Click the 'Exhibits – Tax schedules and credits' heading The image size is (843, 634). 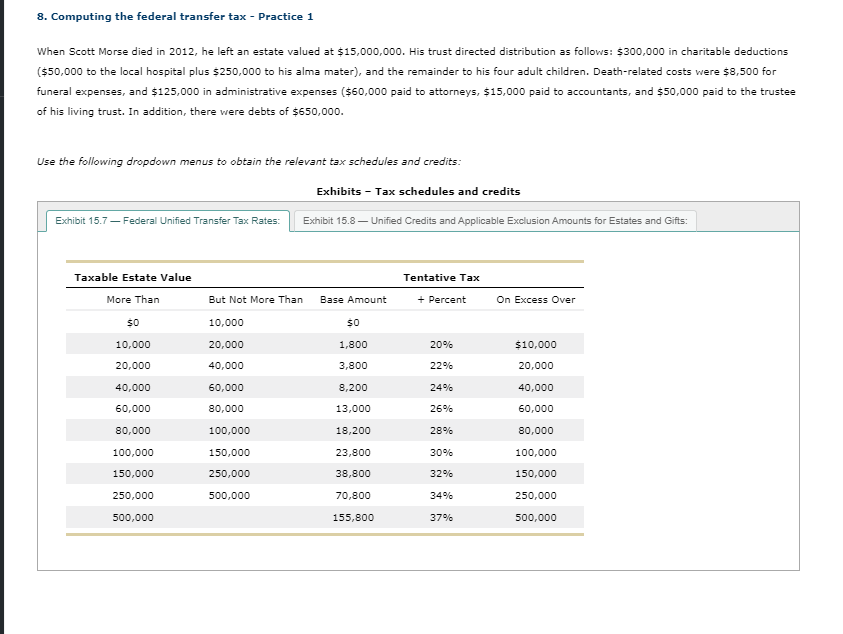[x=418, y=191]
